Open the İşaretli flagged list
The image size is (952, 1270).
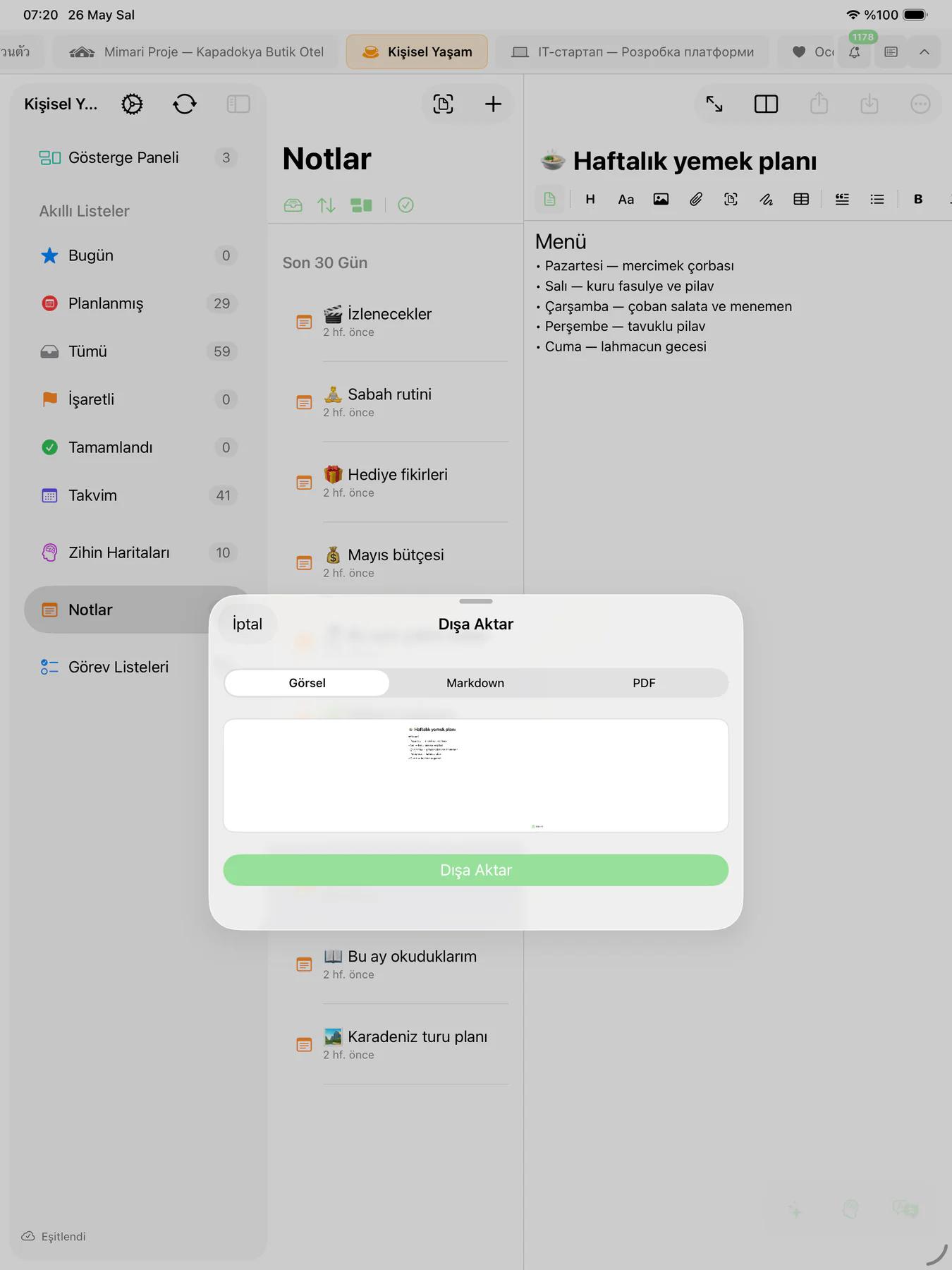coord(138,399)
